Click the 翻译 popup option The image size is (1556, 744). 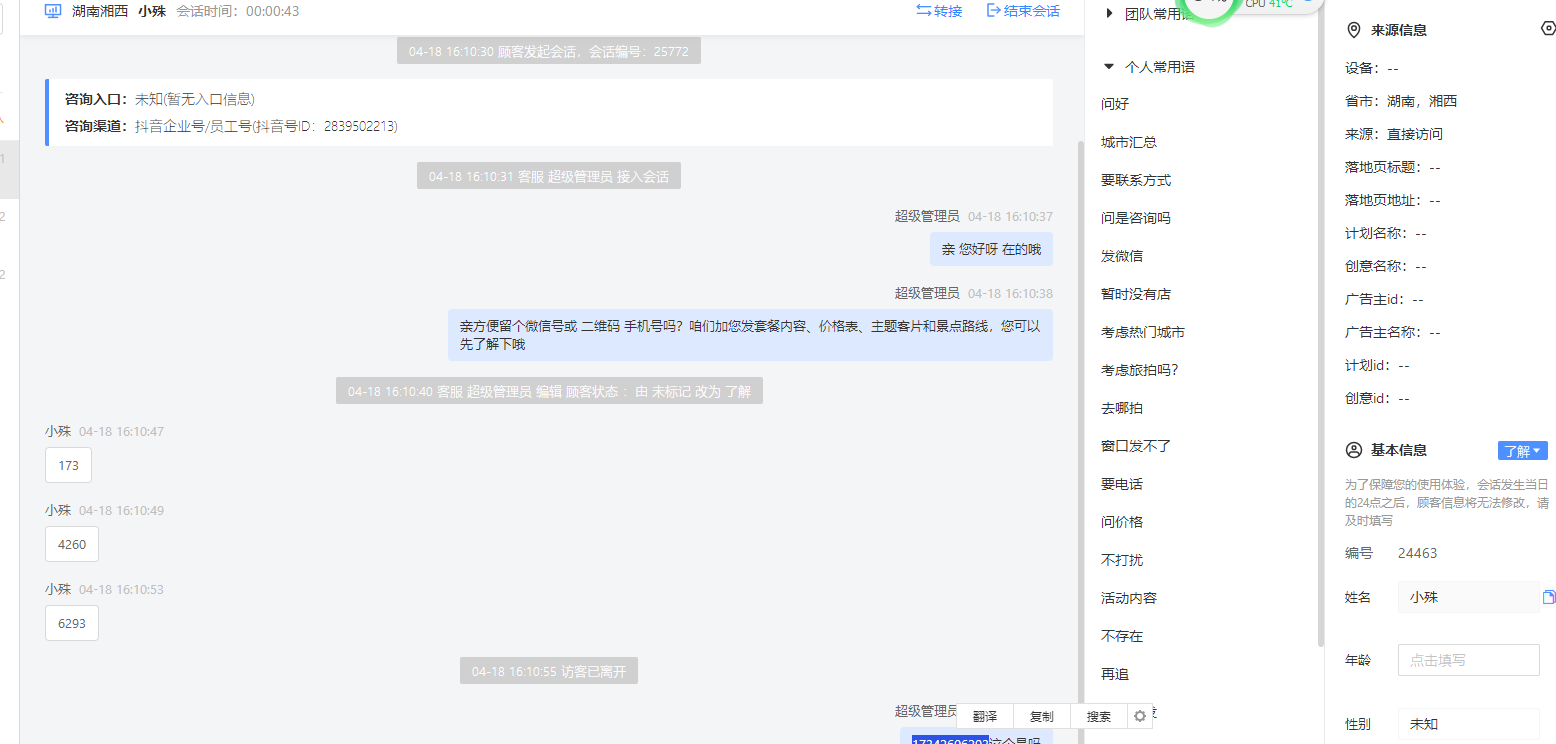985,717
